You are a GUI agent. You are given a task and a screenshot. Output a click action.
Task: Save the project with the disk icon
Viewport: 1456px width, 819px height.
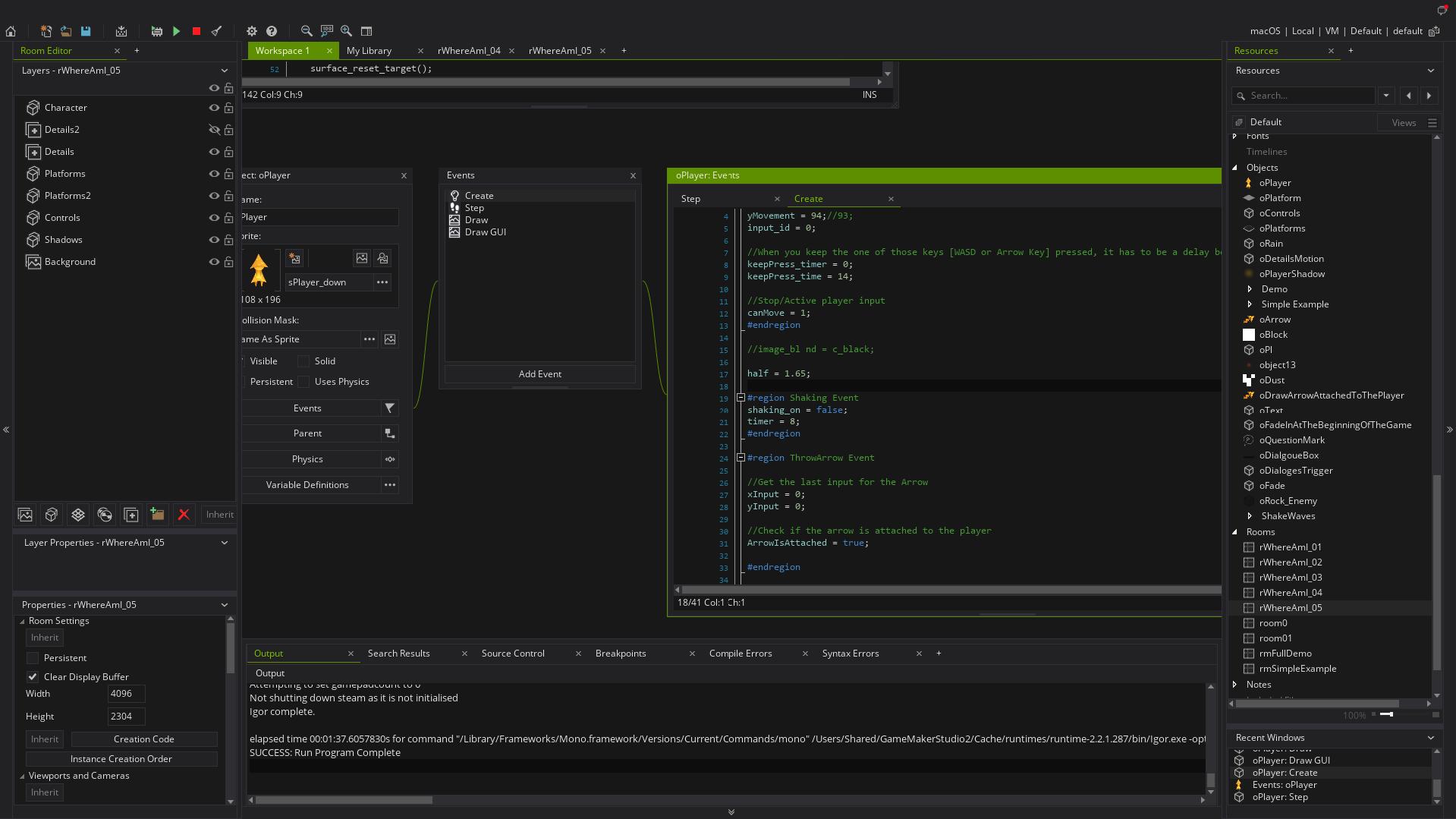(86, 31)
